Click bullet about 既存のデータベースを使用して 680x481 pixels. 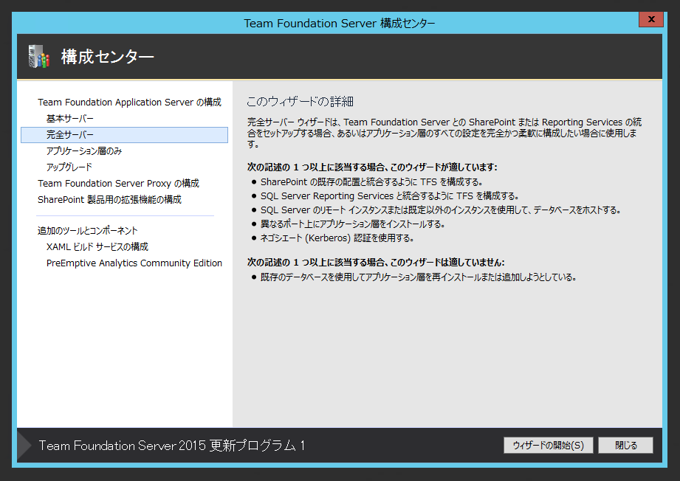[x=418, y=277]
